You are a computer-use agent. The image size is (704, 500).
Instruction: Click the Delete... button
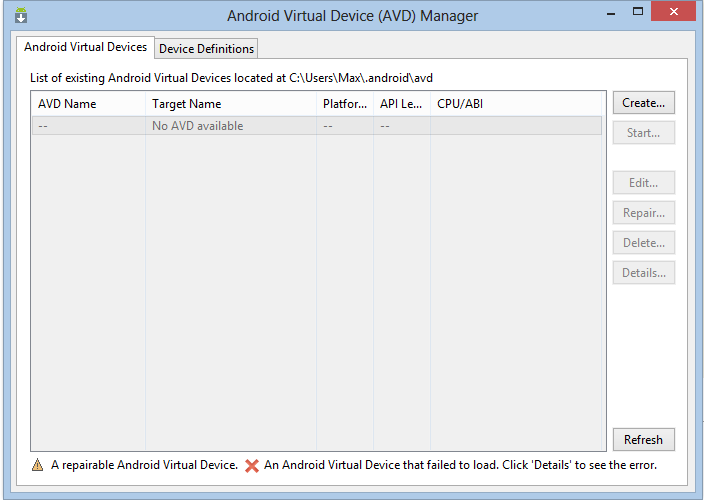pos(643,243)
